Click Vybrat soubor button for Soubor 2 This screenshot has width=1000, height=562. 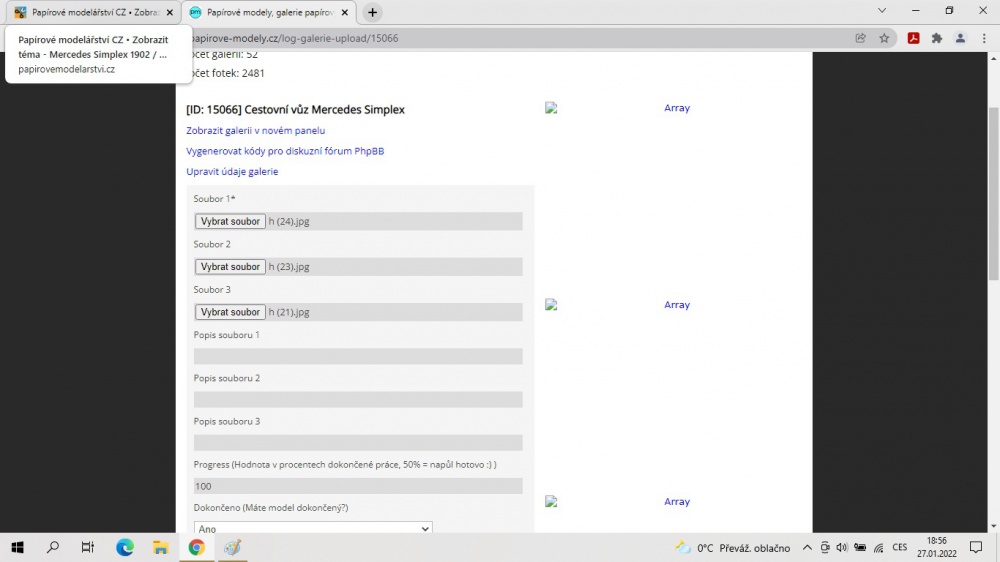pyautogui.click(x=230, y=267)
